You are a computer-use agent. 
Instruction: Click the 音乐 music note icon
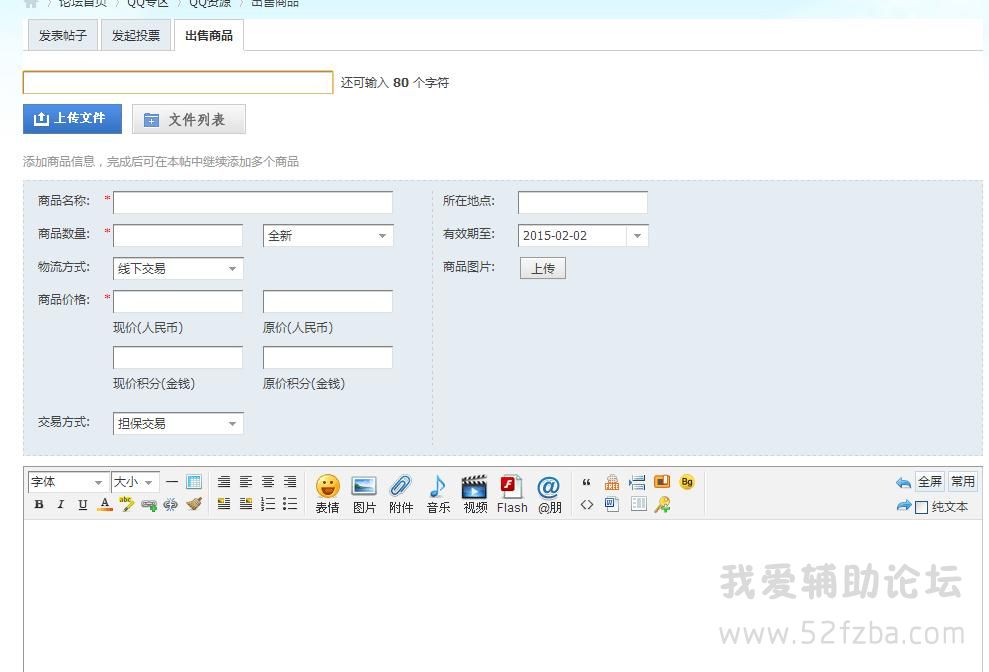click(x=438, y=494)
